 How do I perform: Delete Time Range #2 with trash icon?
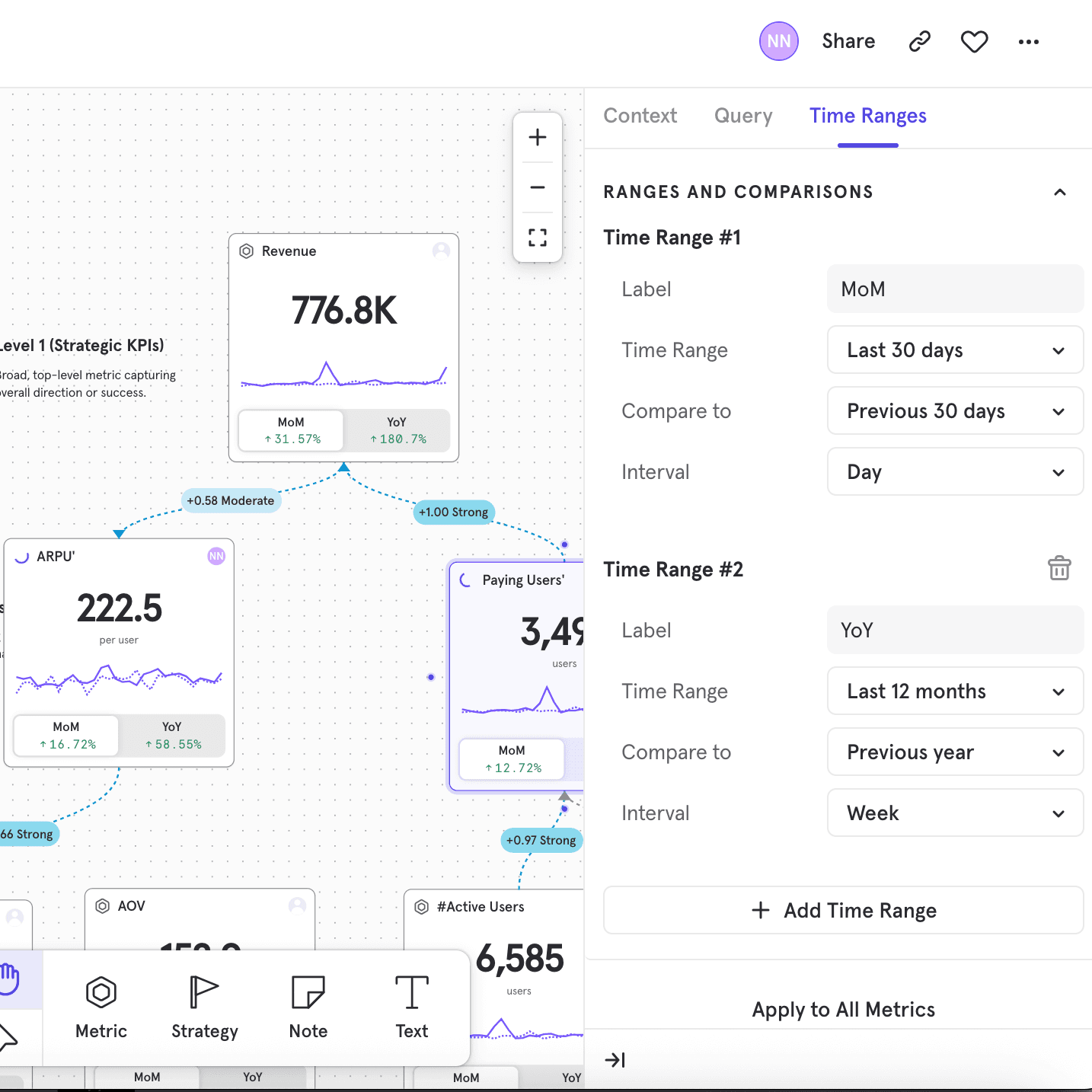[x=1058, y=569]
